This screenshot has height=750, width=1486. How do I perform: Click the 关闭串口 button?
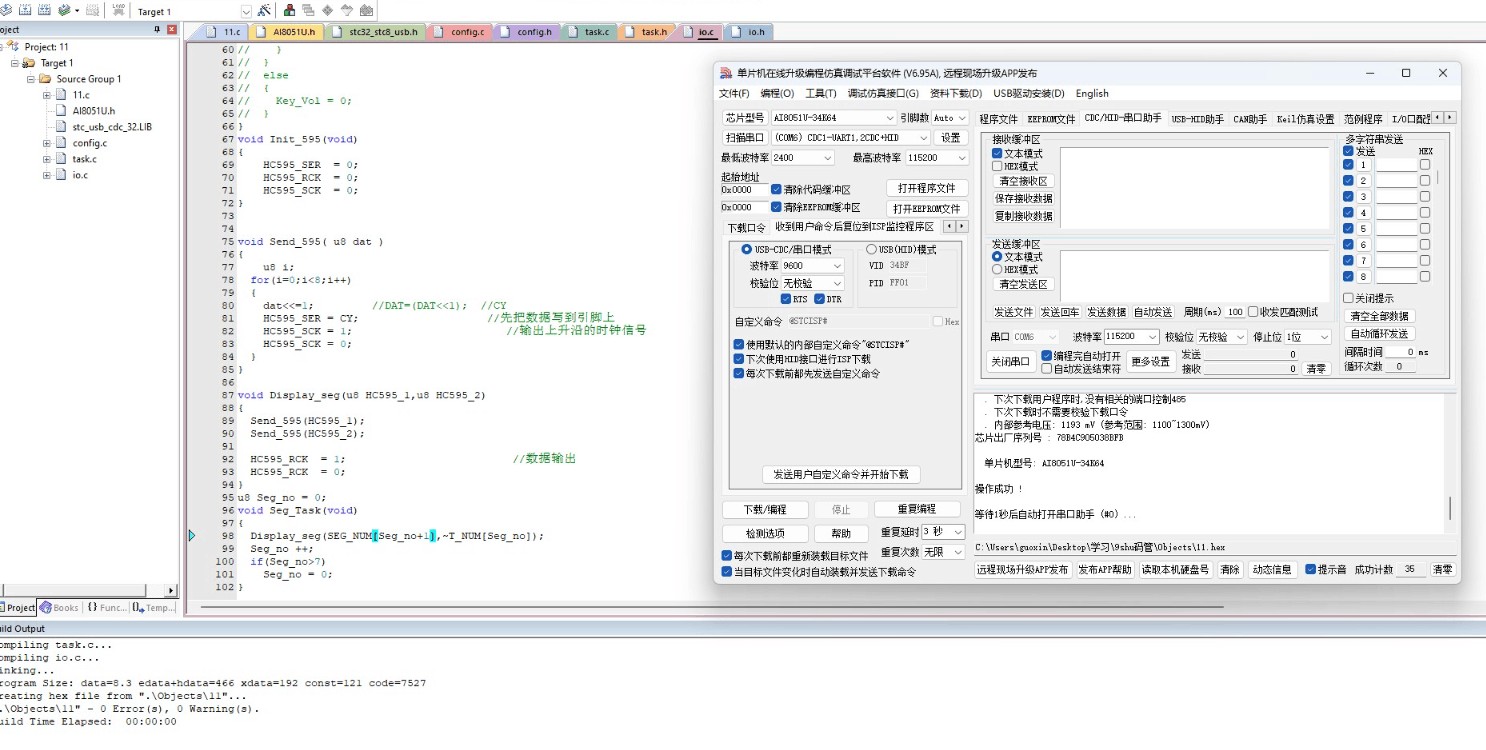click(1009, 361)
